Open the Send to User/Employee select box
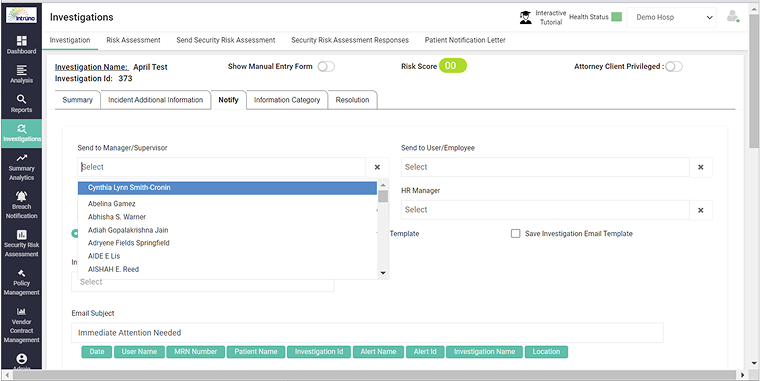This screenshot has height=381, width=760. [545, 167]
